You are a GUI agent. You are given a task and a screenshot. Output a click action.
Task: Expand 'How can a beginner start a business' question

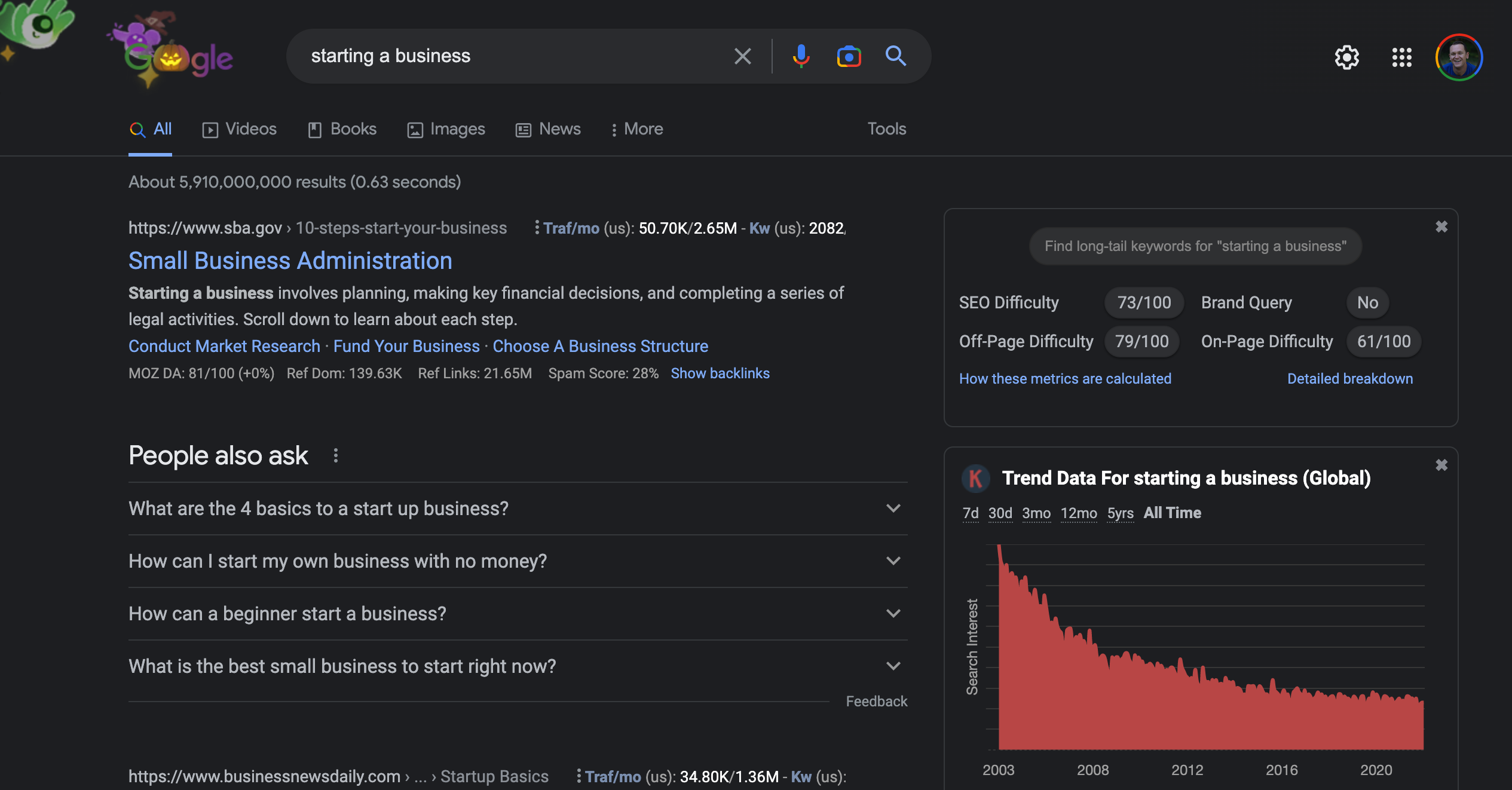pyautogui.click(x=518, y=614)
